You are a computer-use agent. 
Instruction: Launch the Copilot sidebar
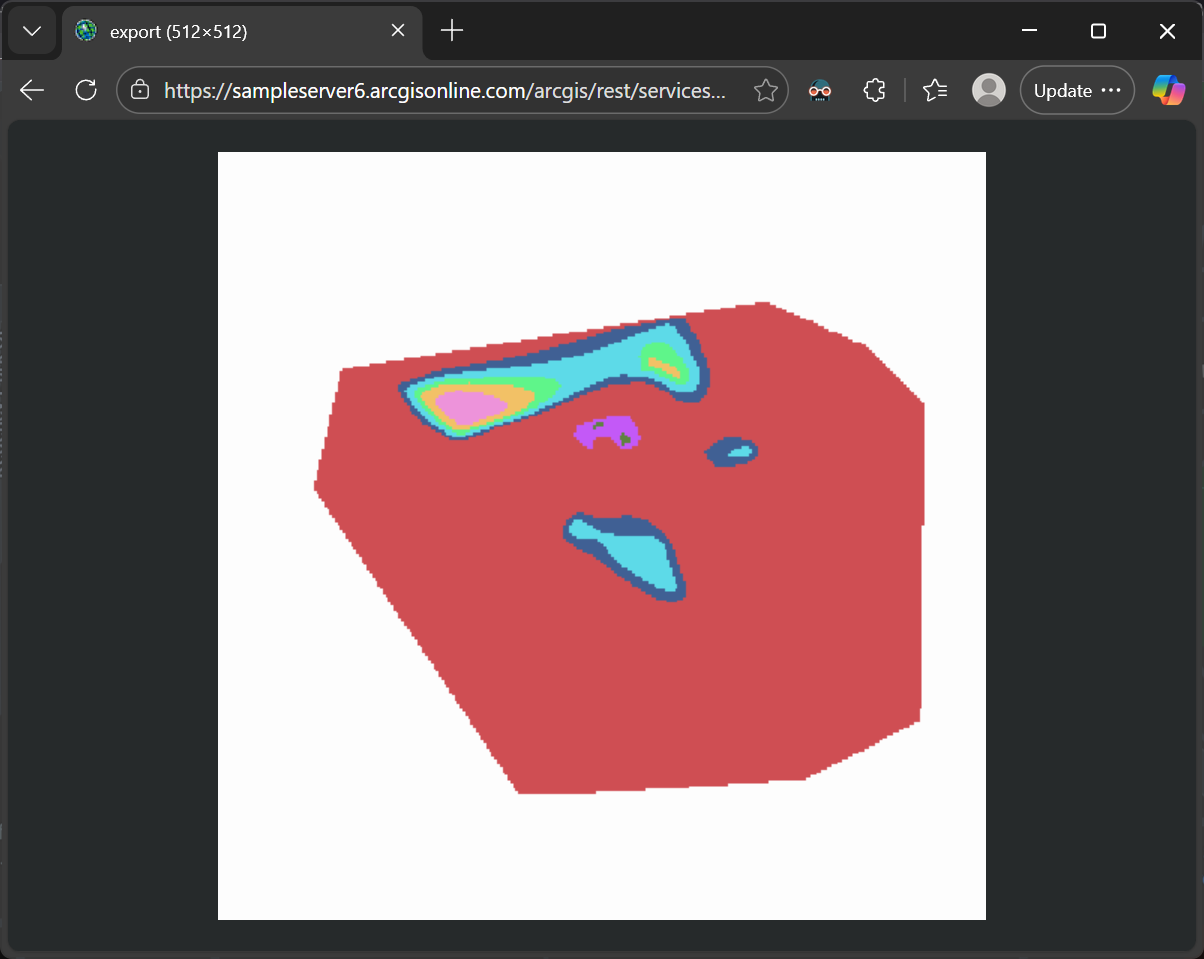[1168, 91]
